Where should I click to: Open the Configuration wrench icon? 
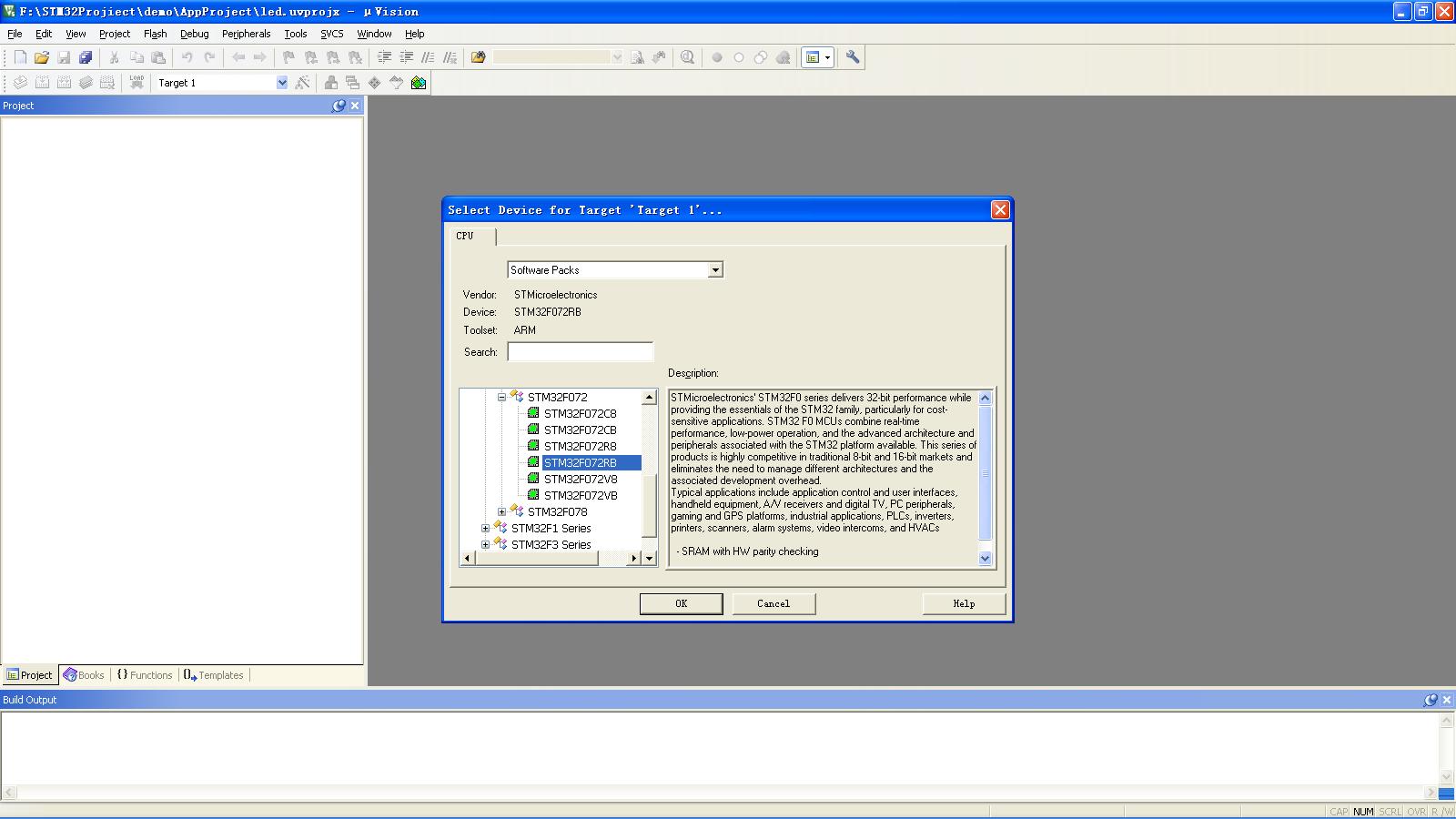point(853,57)
